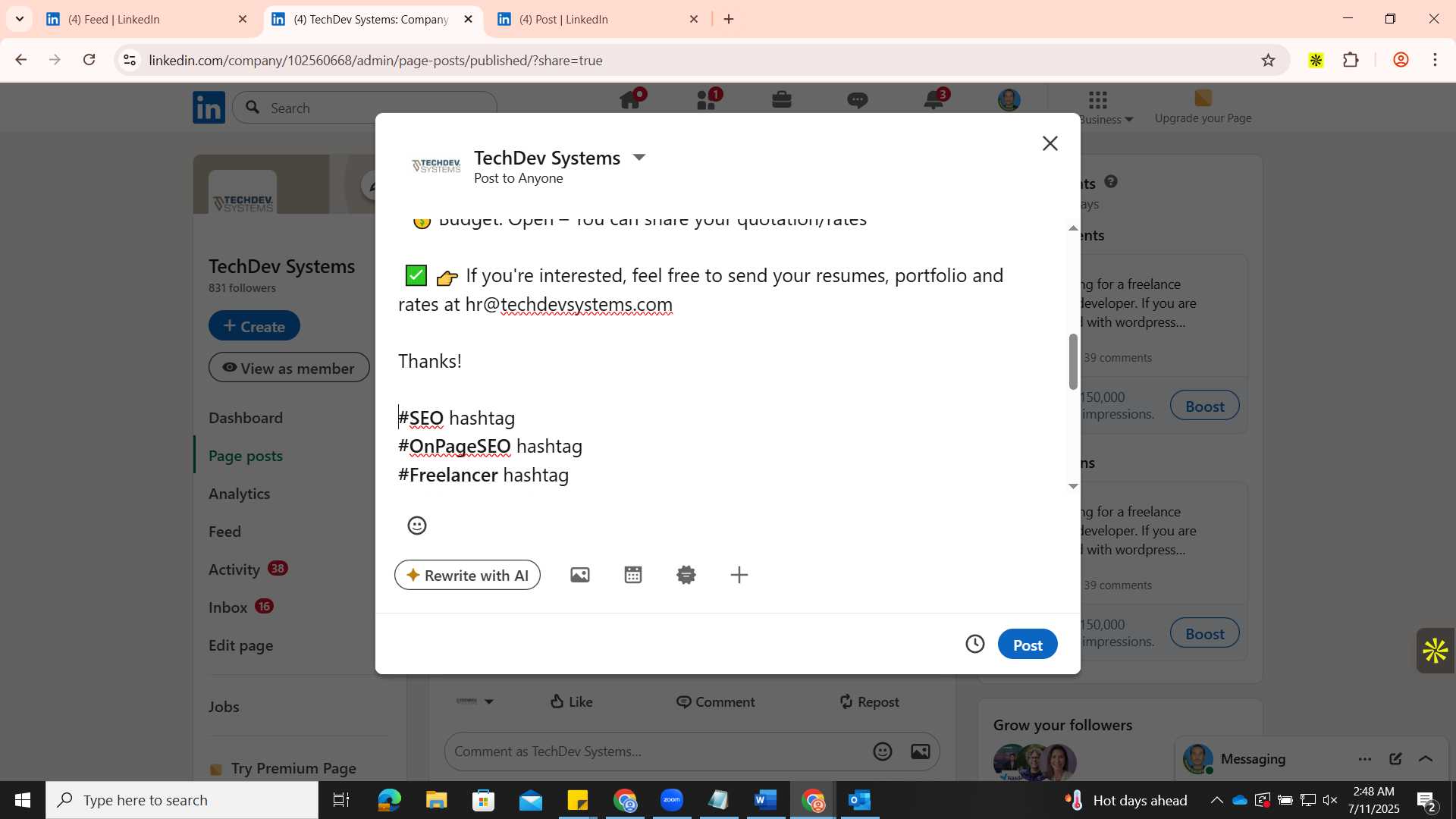The width and height of the screenshot is (1456, 819).
Task: Click Try Premium Page link
Action: pos(293,768)
